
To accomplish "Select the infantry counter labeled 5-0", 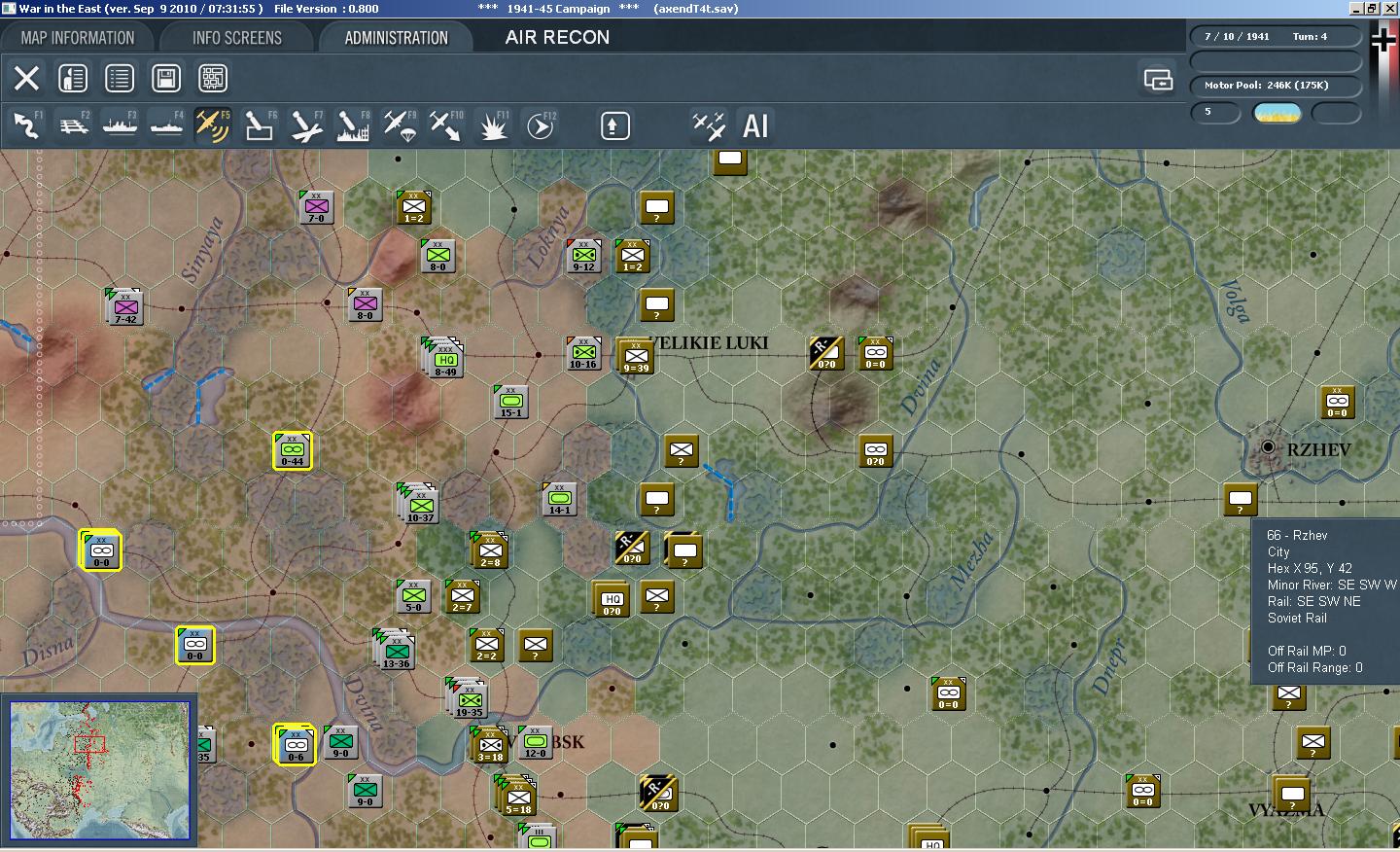I will [413, 596].
